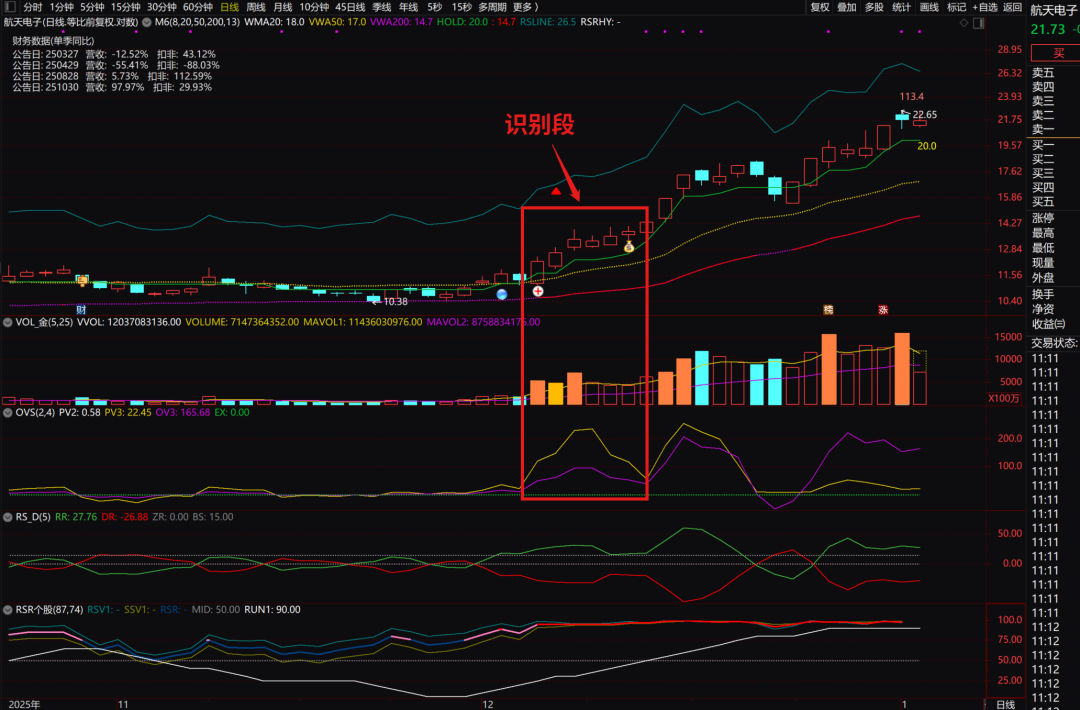Click the 航天电子 stock name header
Screen dimensions: 1080x710
pyautogui.click(x=1054, y=10)
